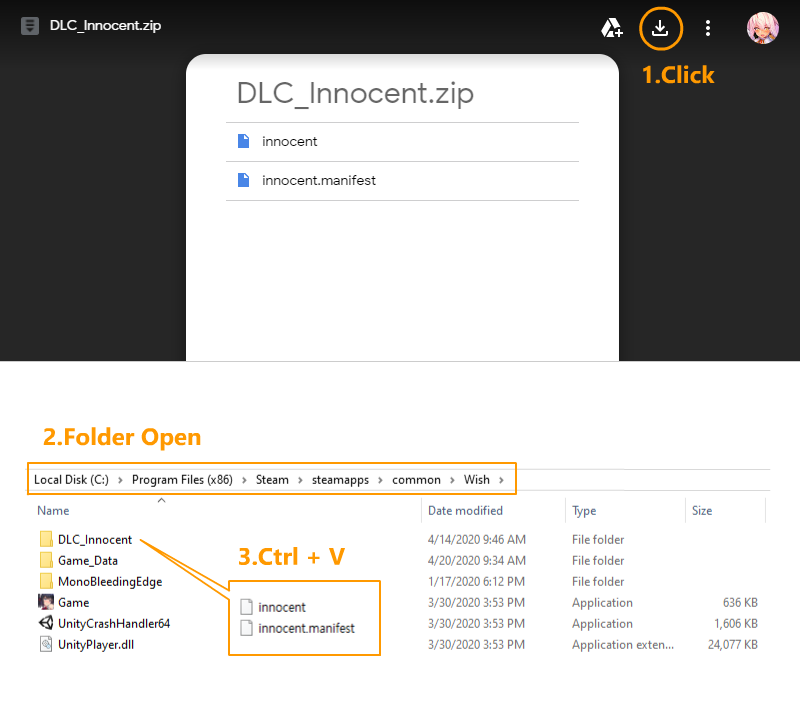
Task: Click the 'Application exten...' type cell
Action: click(622, 645)
